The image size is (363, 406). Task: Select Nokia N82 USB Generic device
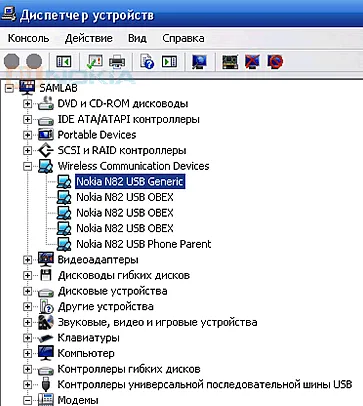tap(130, 182)
